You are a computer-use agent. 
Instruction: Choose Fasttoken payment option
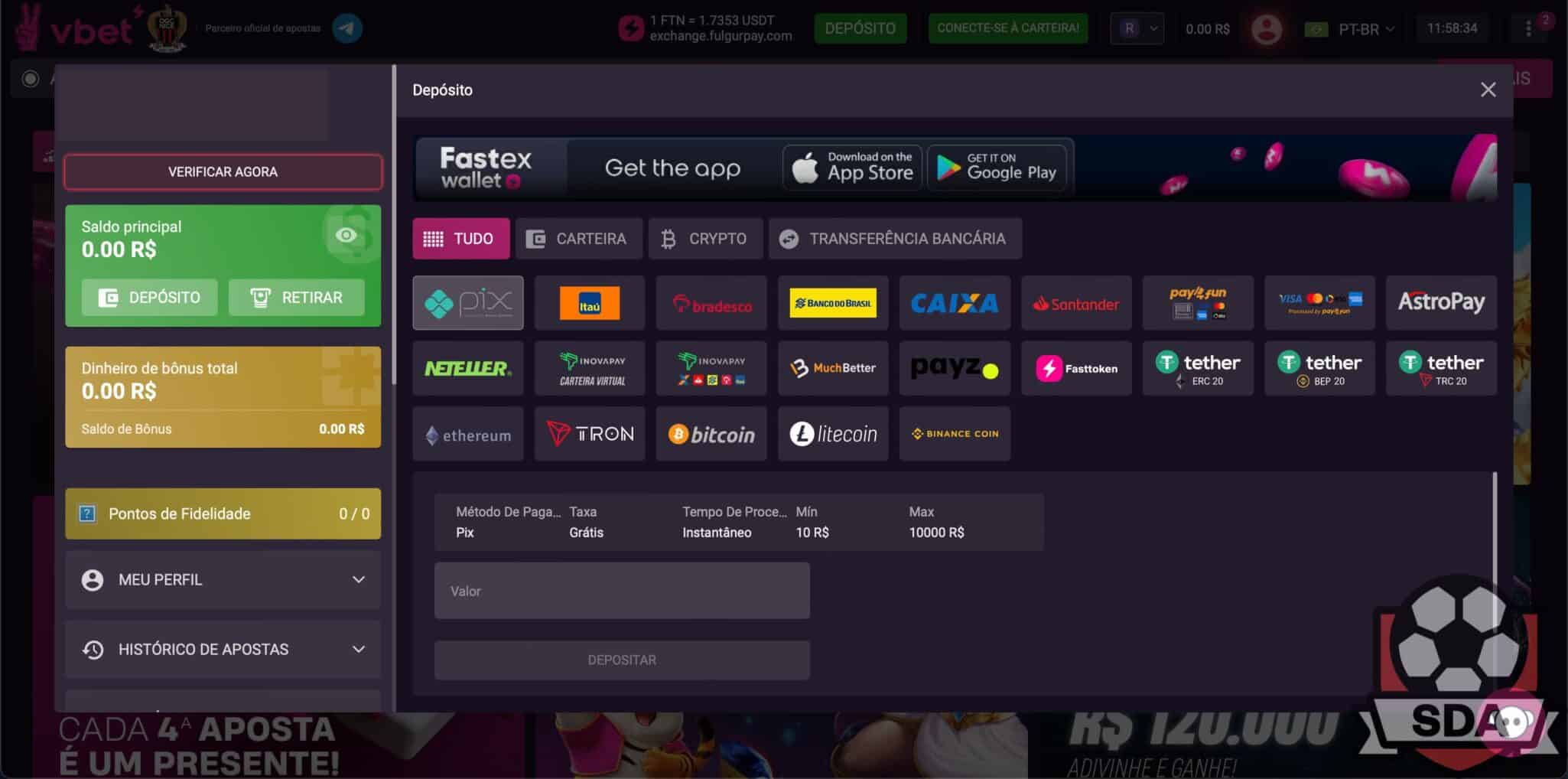[1076, 368]
